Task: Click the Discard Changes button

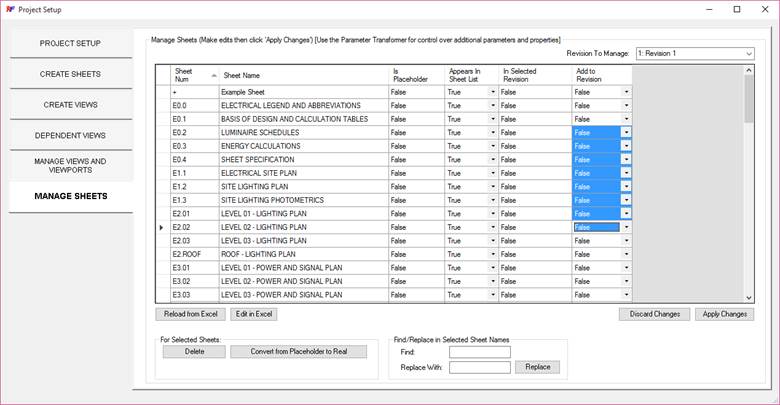Action: (653, 314)
